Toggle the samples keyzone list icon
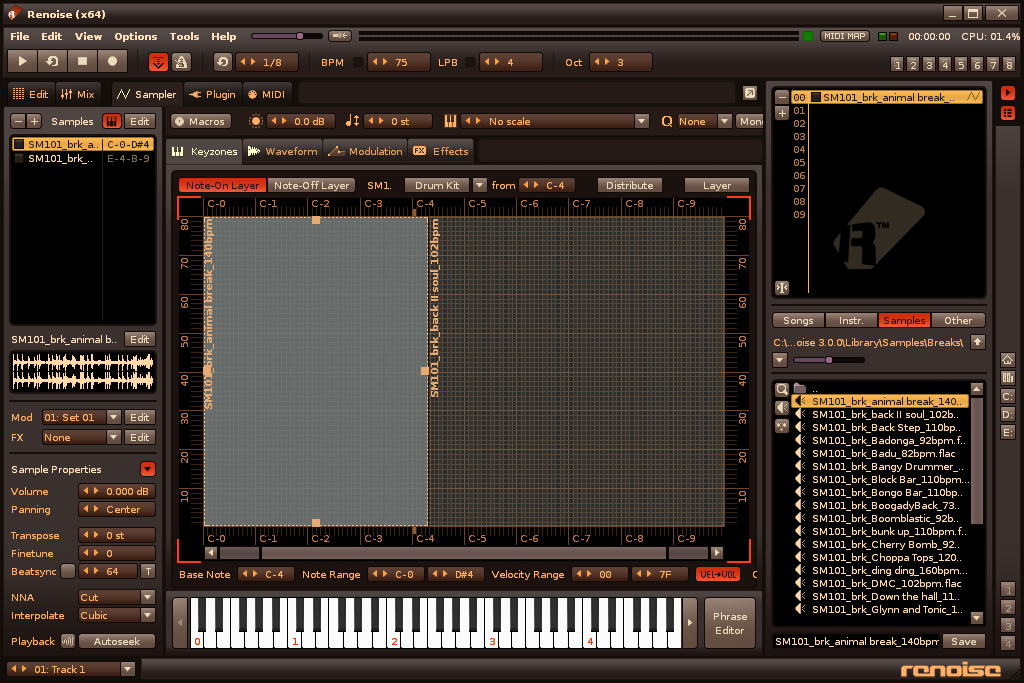This screenshot has width=1024, height=683. click(x=112, y=121)
